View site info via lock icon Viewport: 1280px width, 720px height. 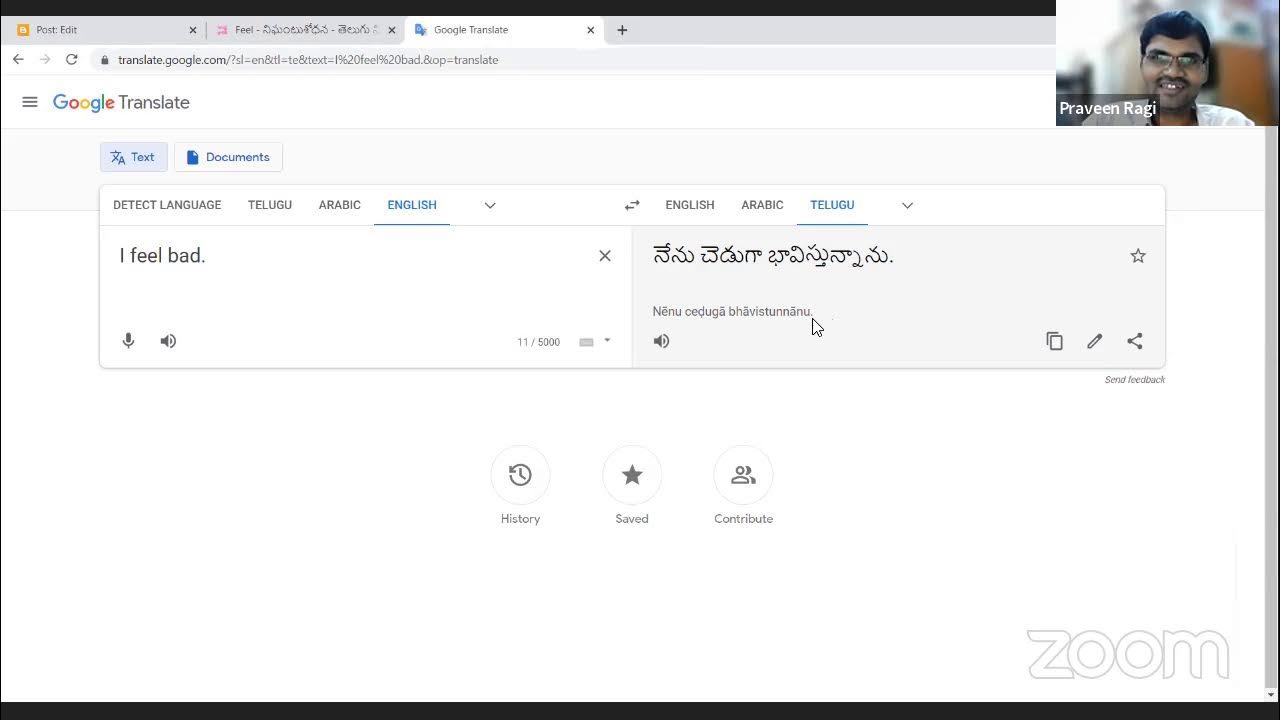point(104,60)
